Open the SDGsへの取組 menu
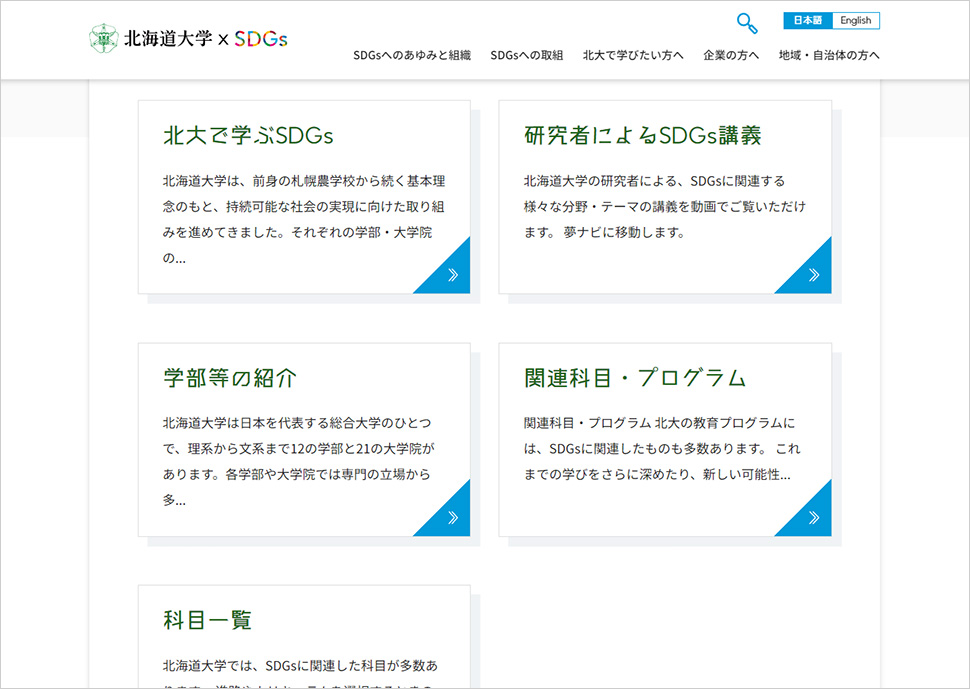 point(526,55)
